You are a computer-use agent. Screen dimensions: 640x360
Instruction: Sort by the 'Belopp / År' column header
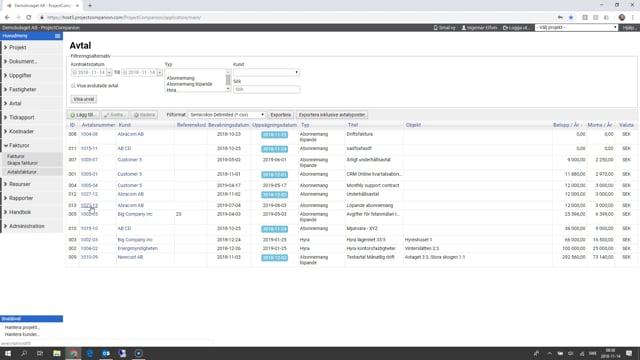tap(566, 125)
